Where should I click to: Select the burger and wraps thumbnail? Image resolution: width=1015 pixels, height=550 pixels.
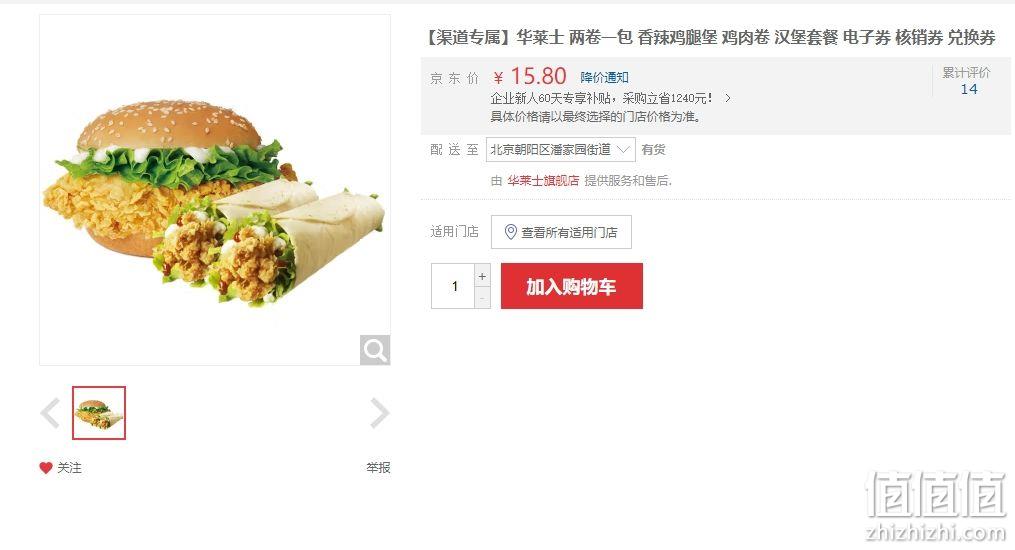(x=99, y=413)
